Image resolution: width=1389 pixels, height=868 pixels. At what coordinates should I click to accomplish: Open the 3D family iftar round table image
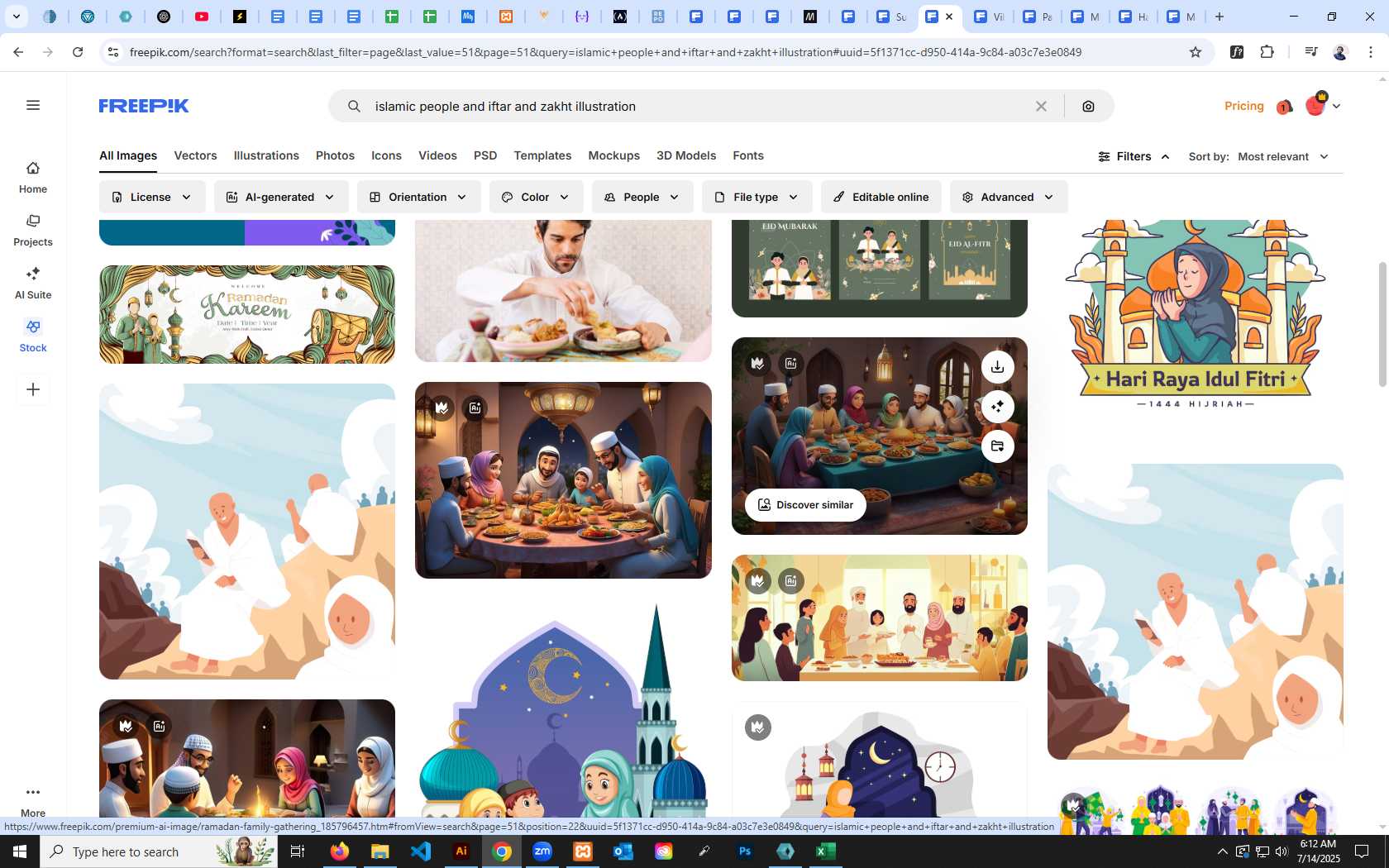click(x=563, y=480)
